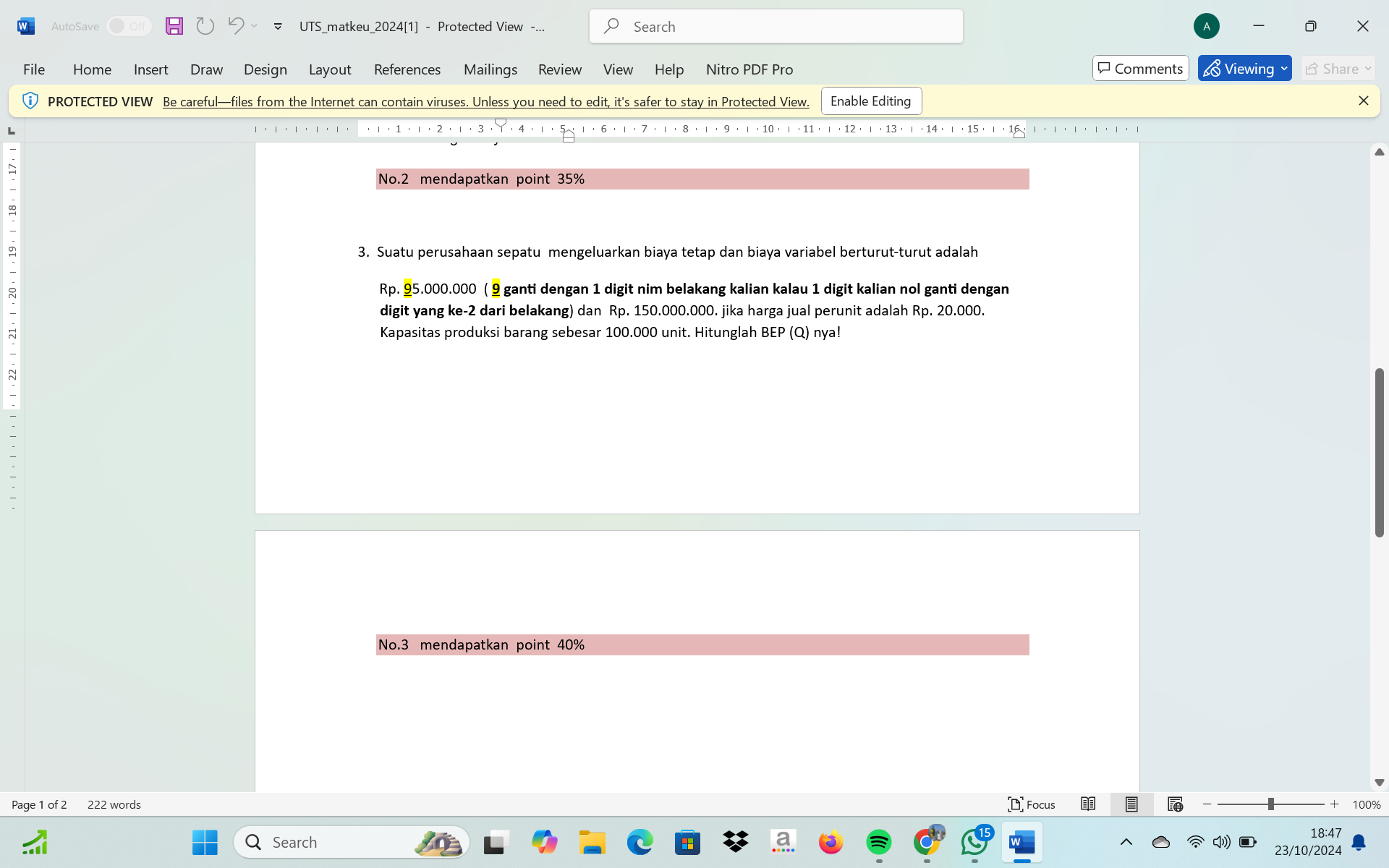Select Print Layout view icon
The height and width of the screenshot is (868, 1389).
pos(1131,804)
